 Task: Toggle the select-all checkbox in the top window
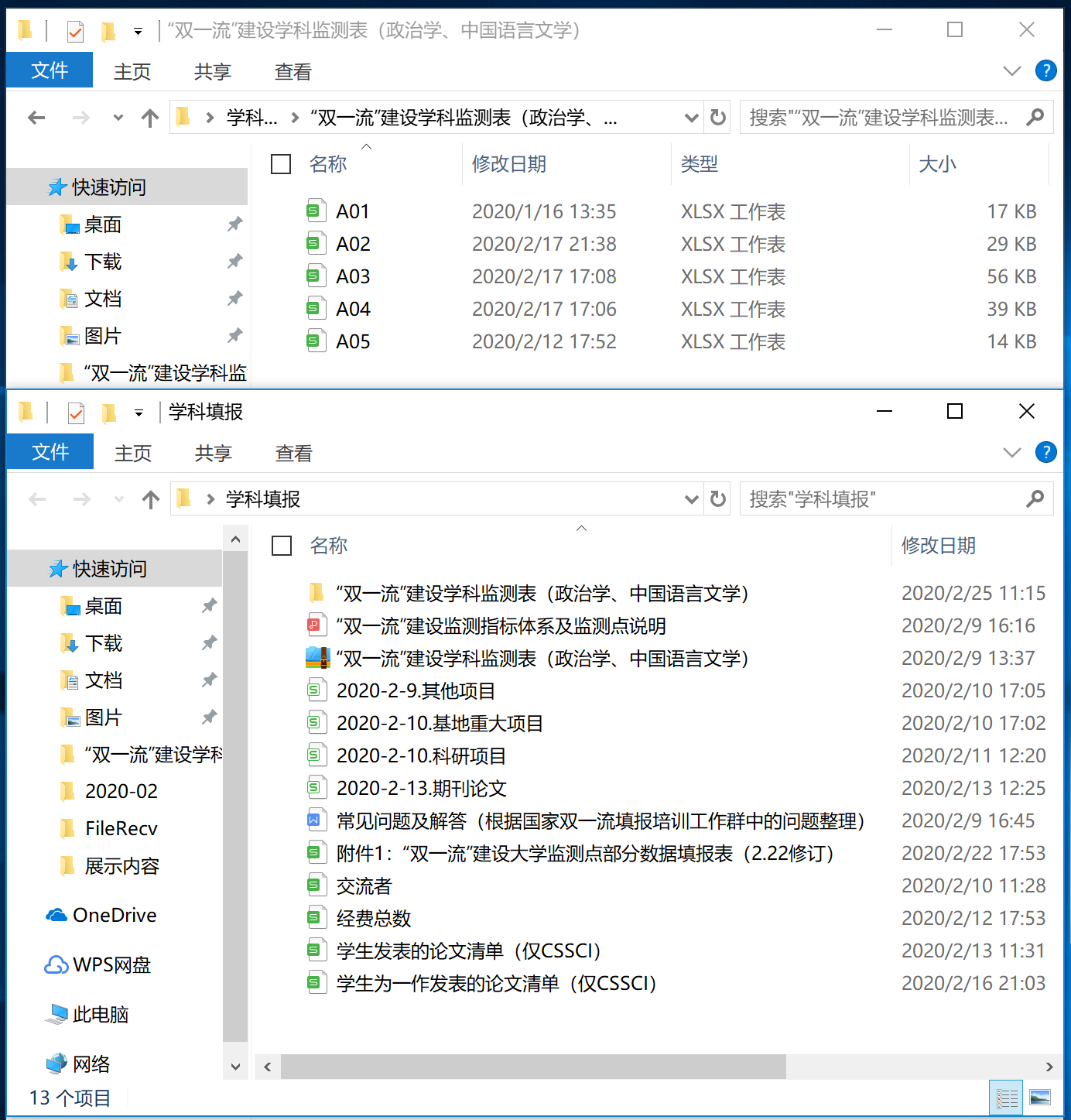[x=281, y=164]
